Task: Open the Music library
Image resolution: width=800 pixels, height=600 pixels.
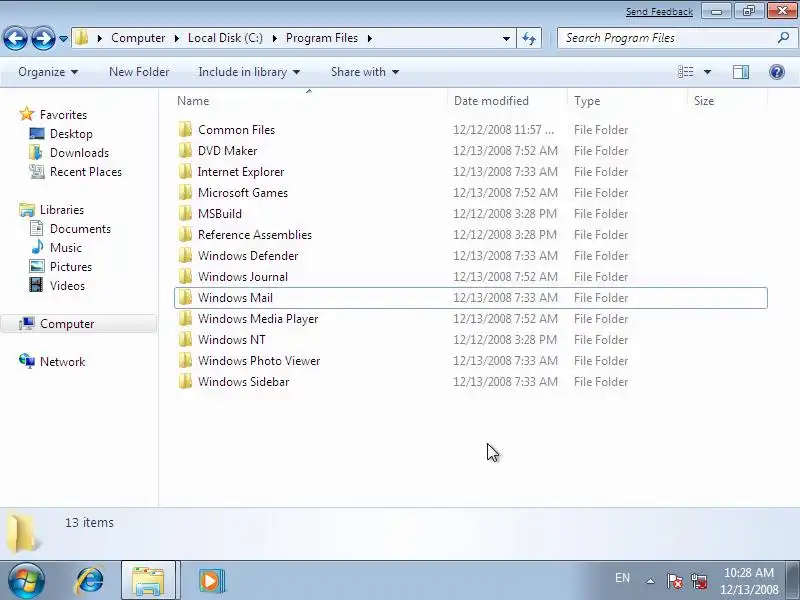Action: pyautogui.click(x=65, y=247)
